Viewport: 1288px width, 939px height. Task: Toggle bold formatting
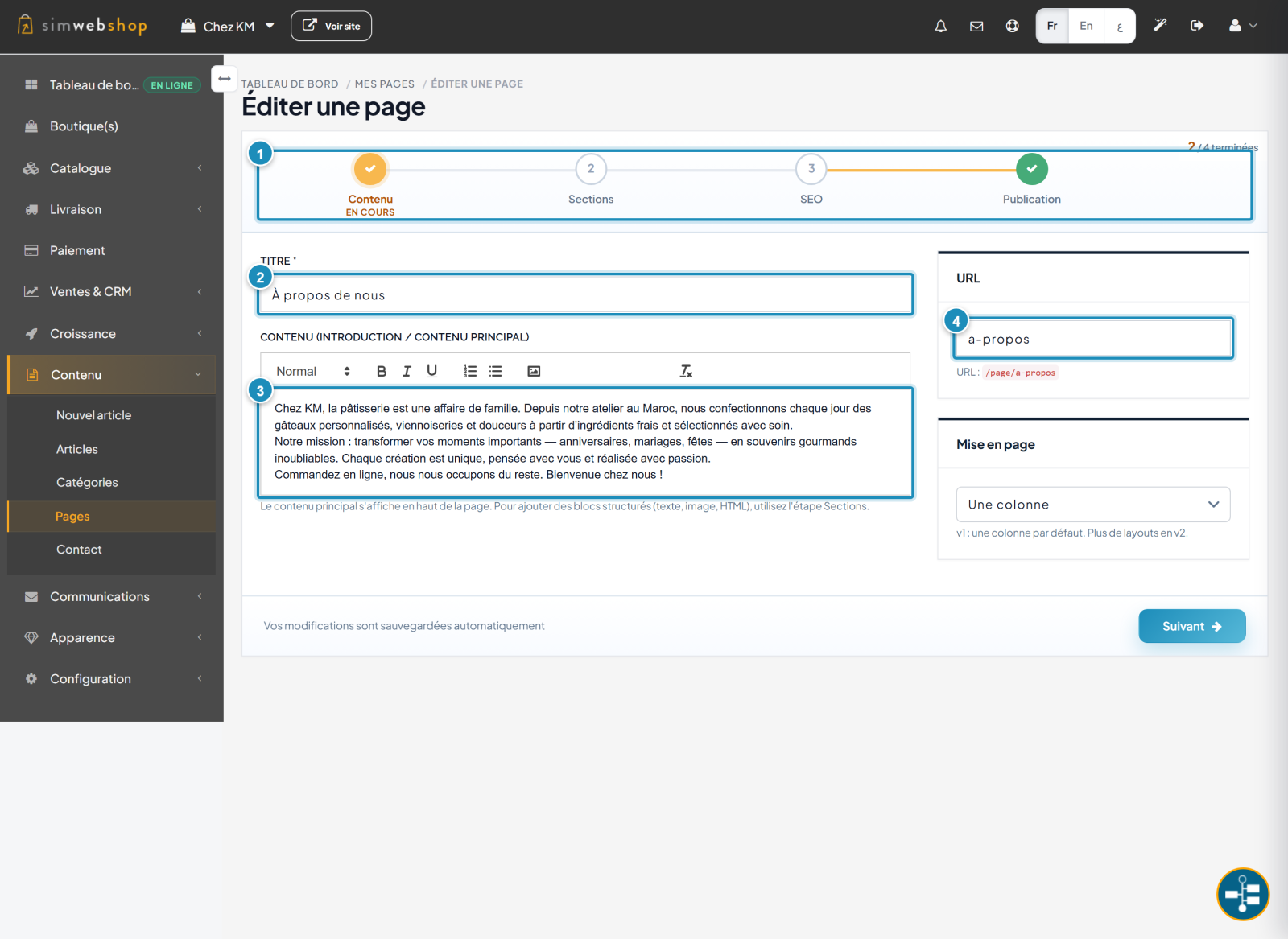point(382,371)
